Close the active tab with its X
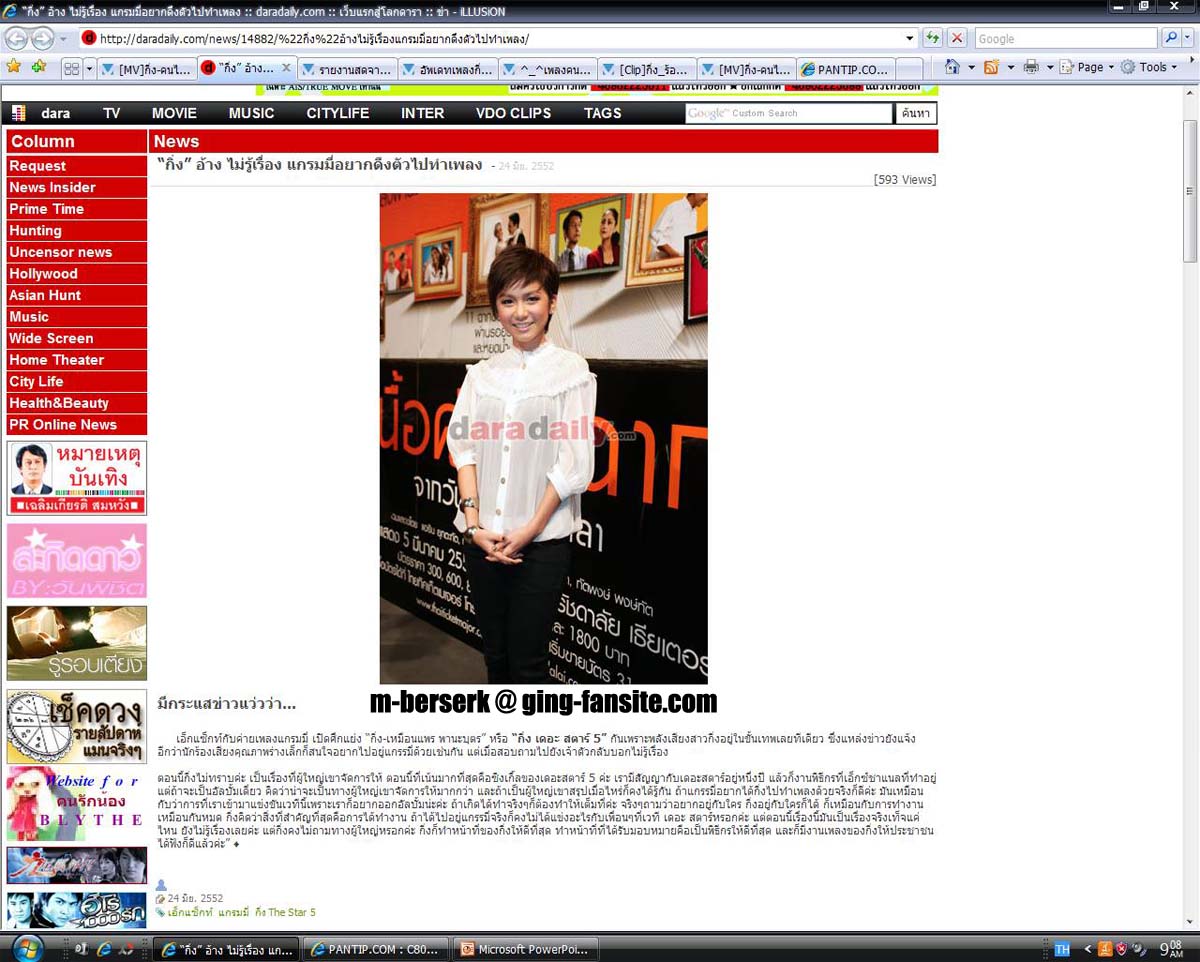1200x962 pixels. coord(286,68)
